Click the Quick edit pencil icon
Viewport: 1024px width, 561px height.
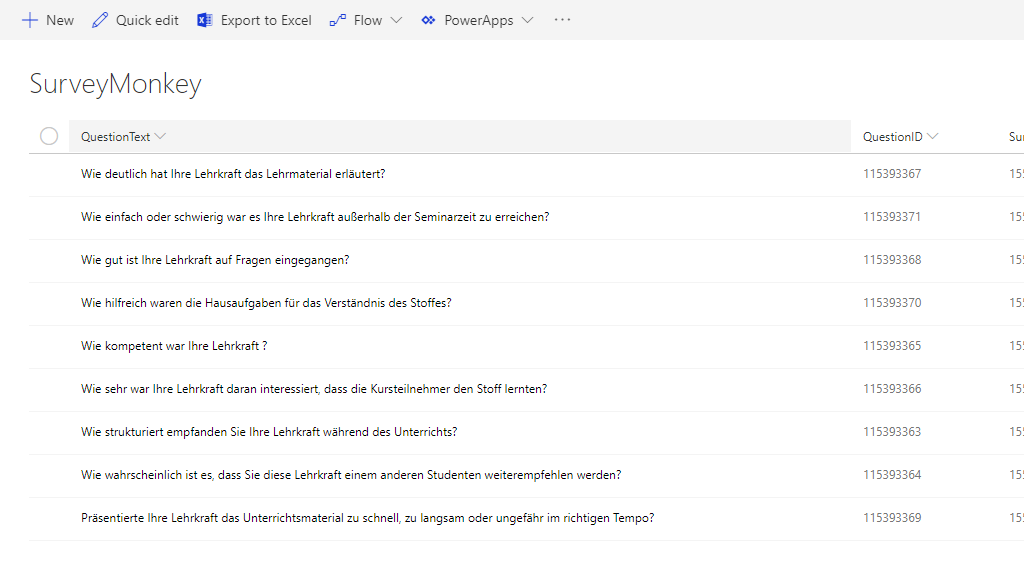coord(100,20)
